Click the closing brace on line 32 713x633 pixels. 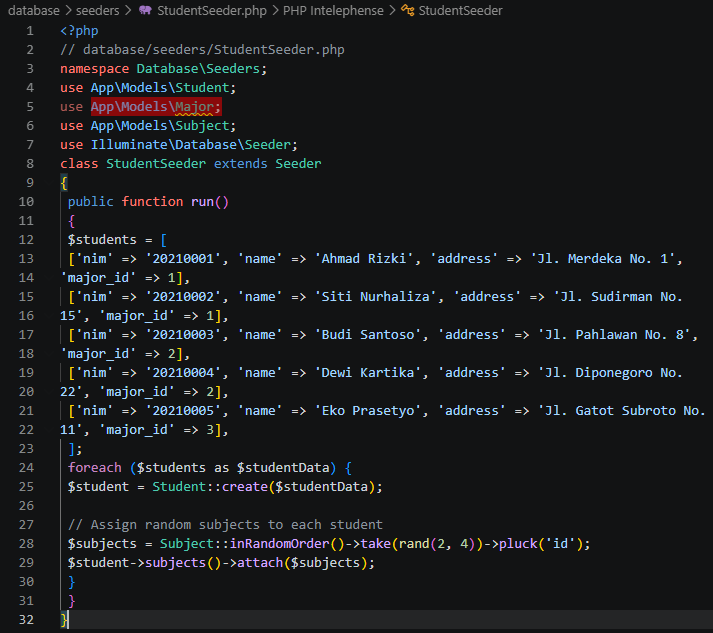[64, 620]
